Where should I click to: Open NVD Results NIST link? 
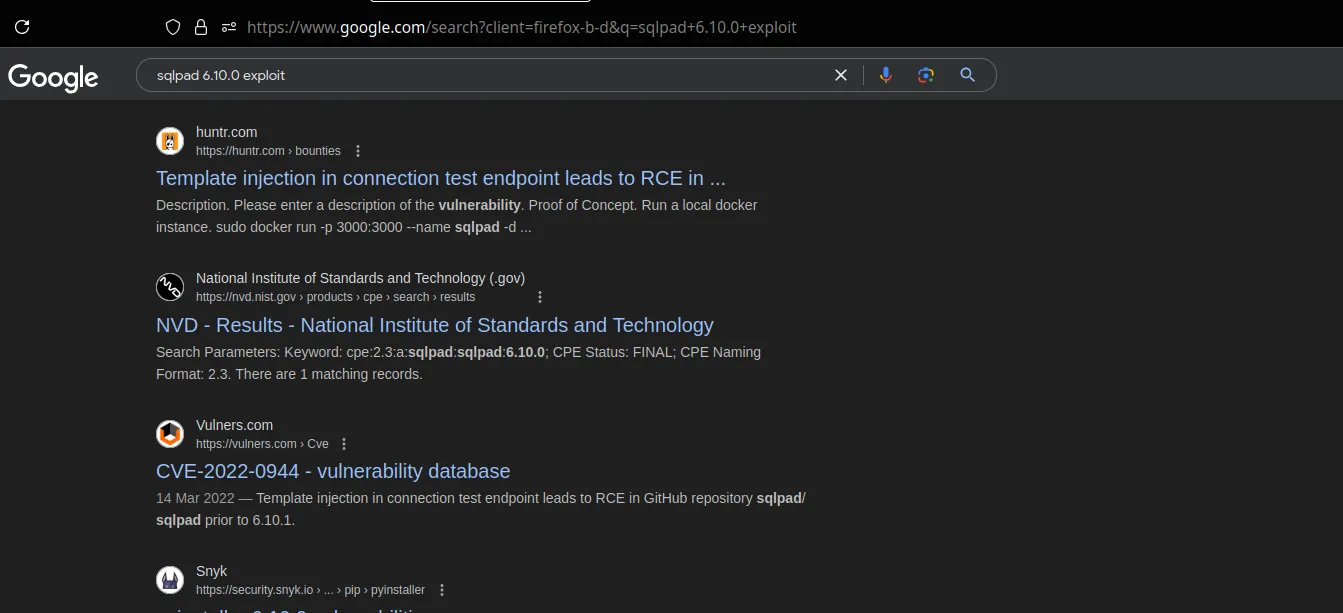(x=435, y=325)
